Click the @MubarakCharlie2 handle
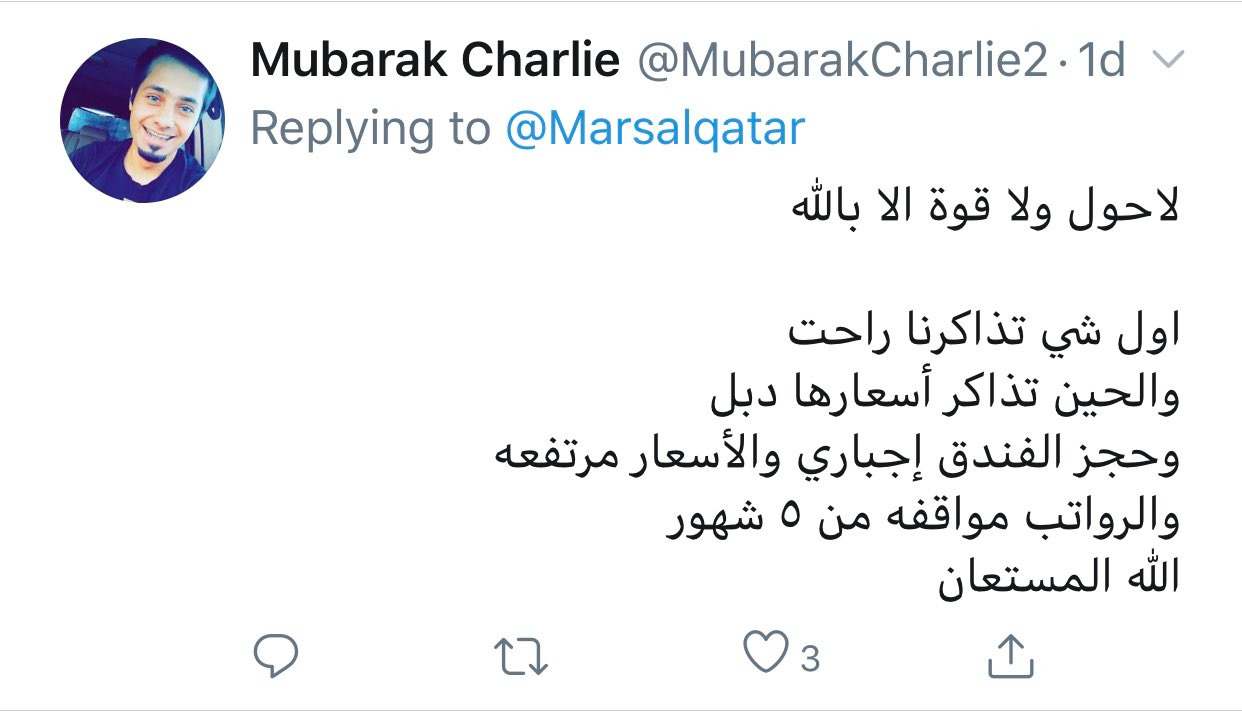 click(840, 63)
